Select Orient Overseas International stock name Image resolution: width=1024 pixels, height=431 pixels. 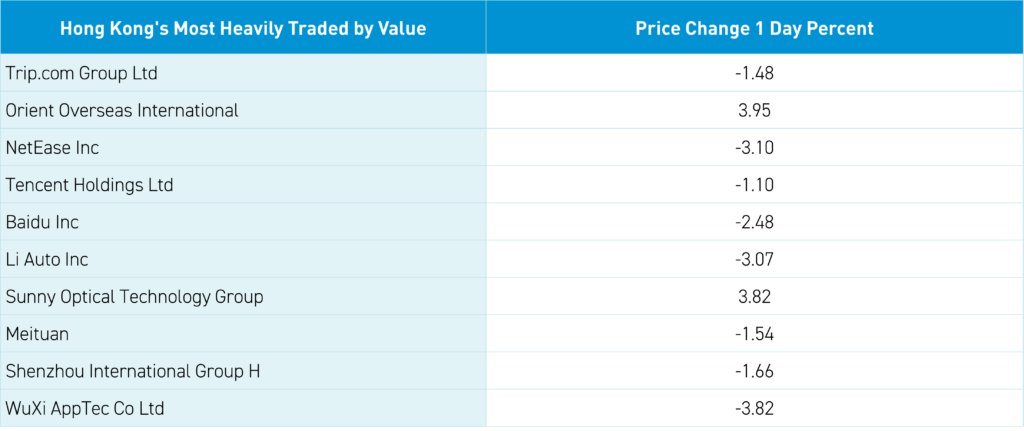[122, 110]
